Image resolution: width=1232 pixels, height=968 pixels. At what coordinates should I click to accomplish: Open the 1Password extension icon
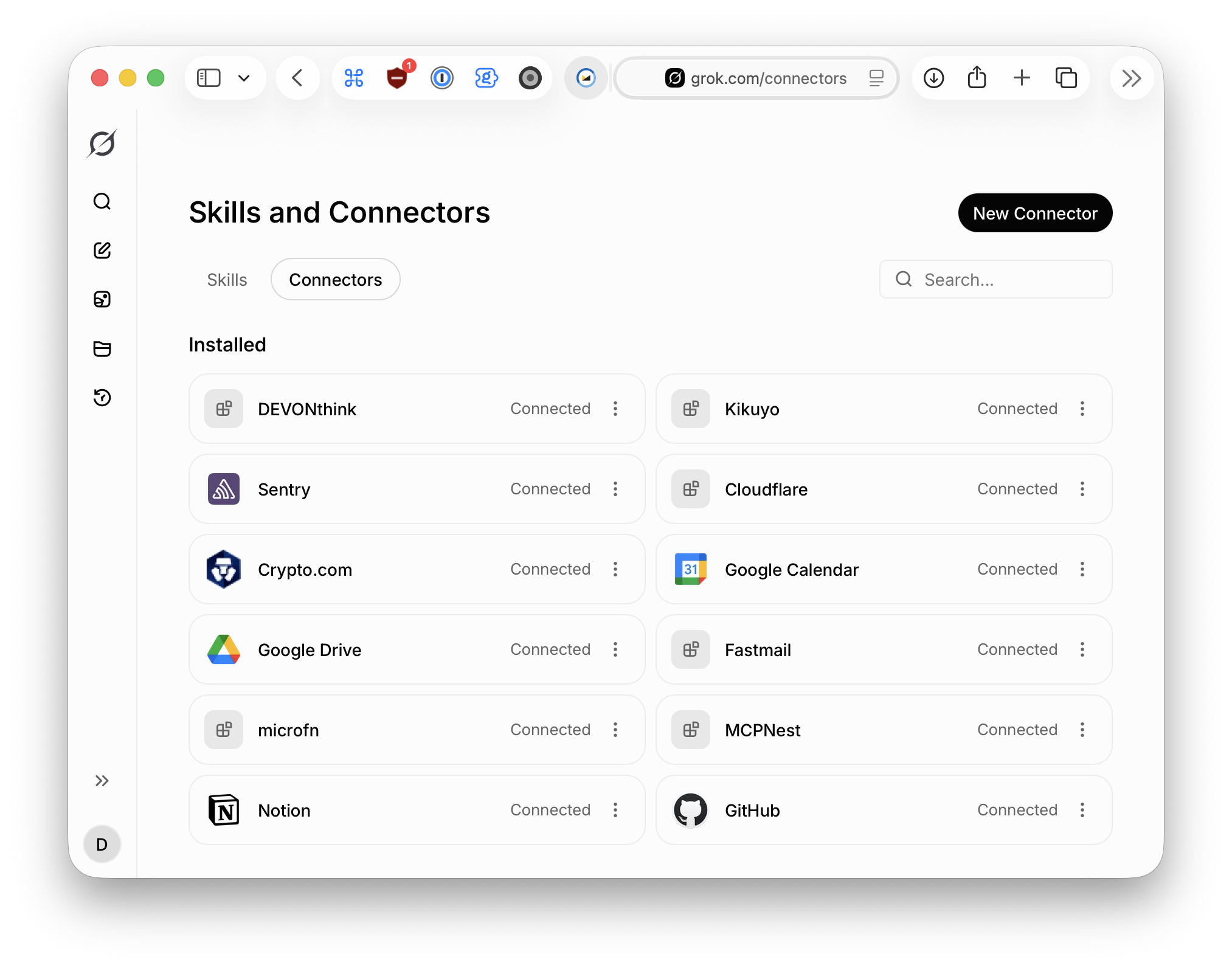(x=441, y=78)
